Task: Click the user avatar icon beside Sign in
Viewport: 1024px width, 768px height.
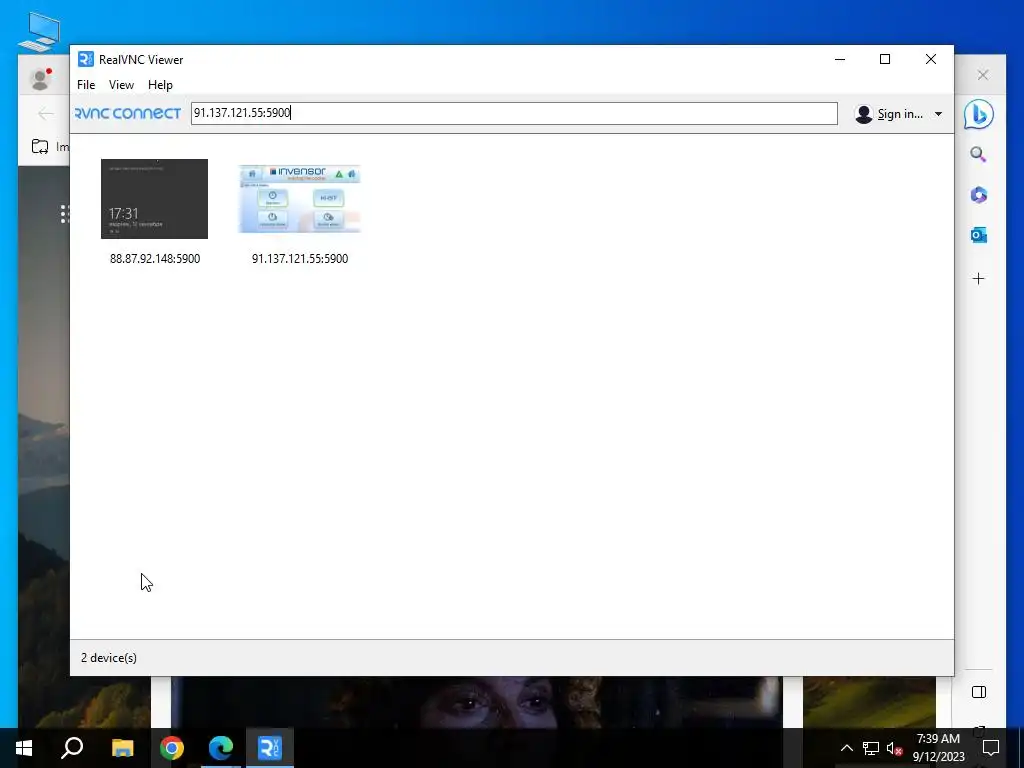Action: pyautogui.click(x=863, y=114)
